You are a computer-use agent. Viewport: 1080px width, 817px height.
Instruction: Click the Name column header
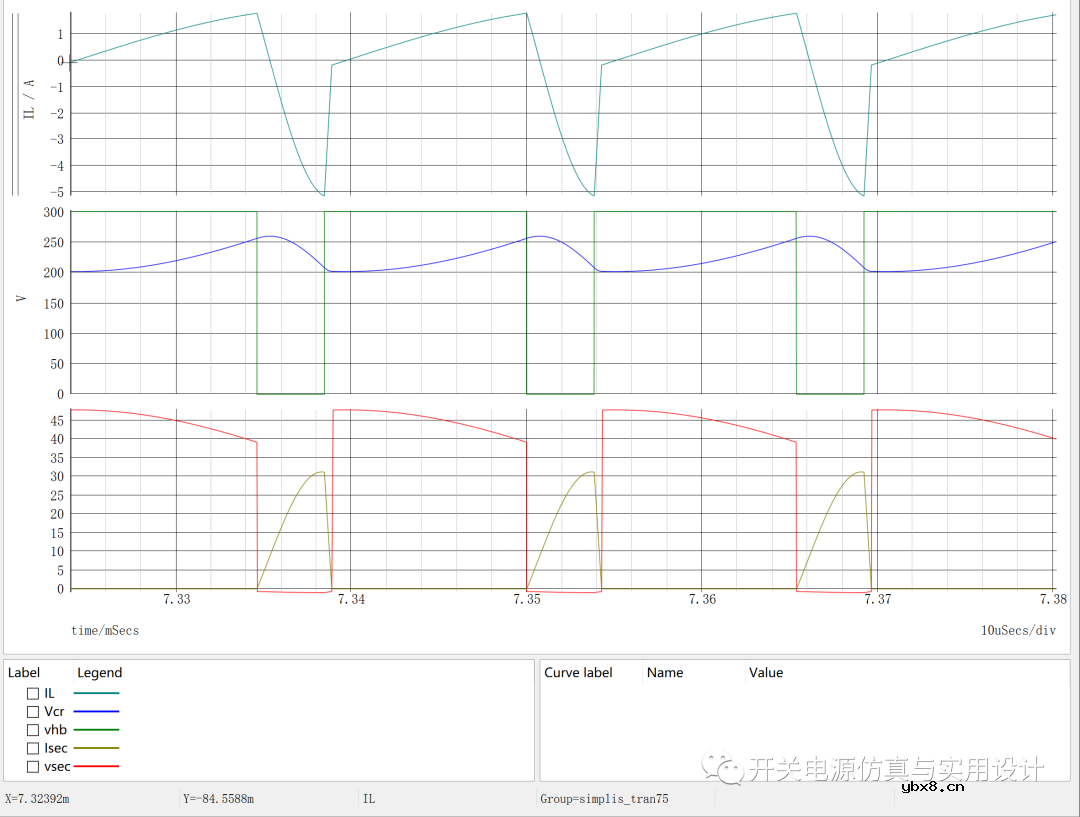click(x=665, y=673)
